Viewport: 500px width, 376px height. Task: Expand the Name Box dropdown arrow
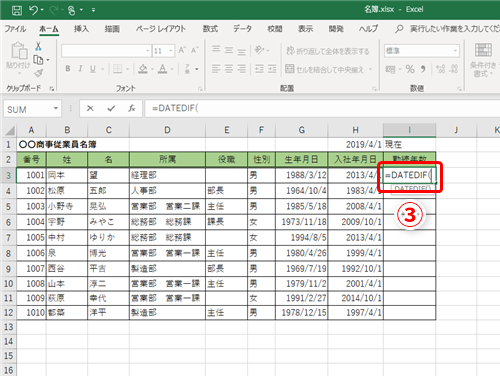[56, 109]
